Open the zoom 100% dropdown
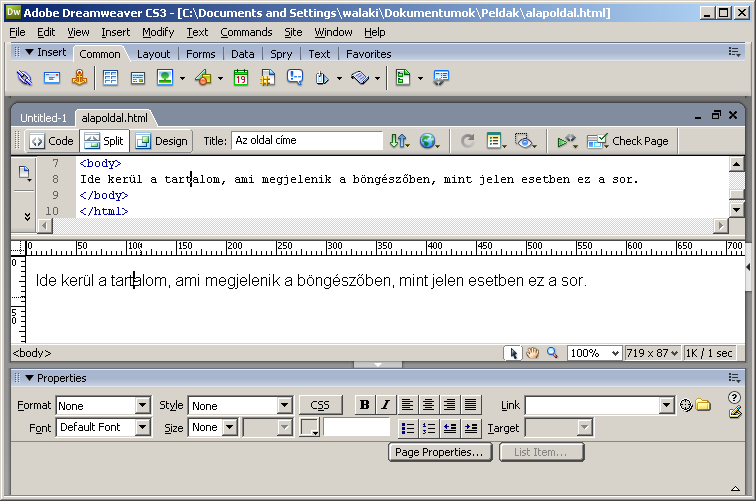756x501 pixels. 615,353
